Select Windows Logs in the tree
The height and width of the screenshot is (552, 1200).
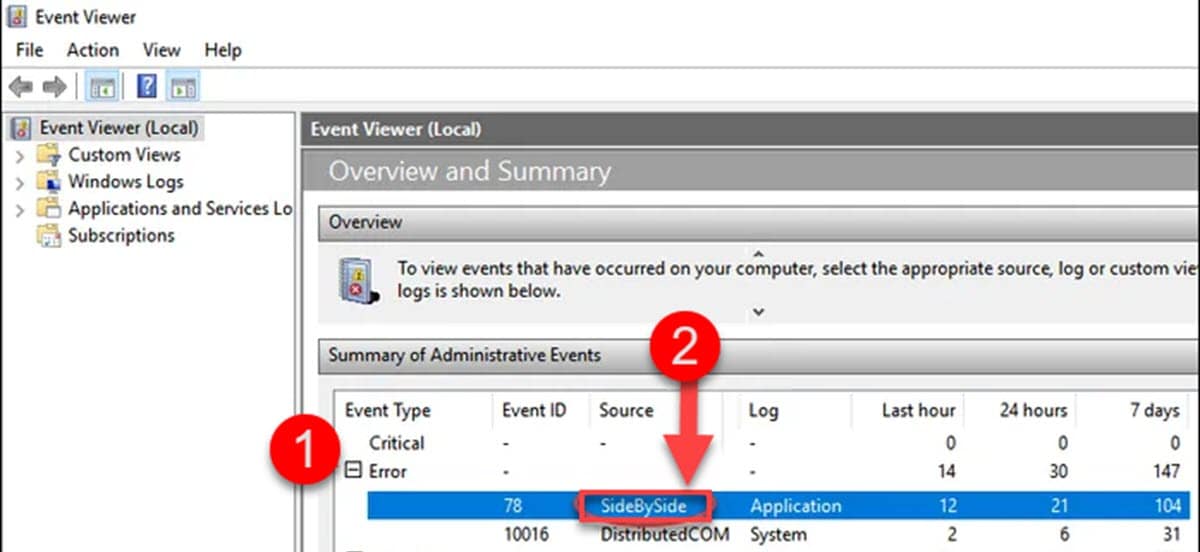click(126, 182)
